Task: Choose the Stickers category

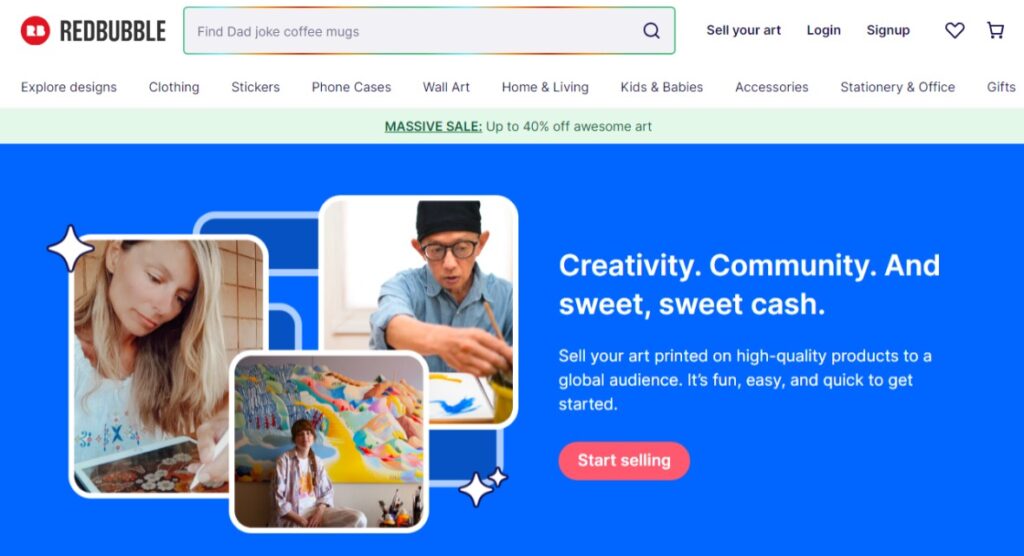Action: (255, 87)
